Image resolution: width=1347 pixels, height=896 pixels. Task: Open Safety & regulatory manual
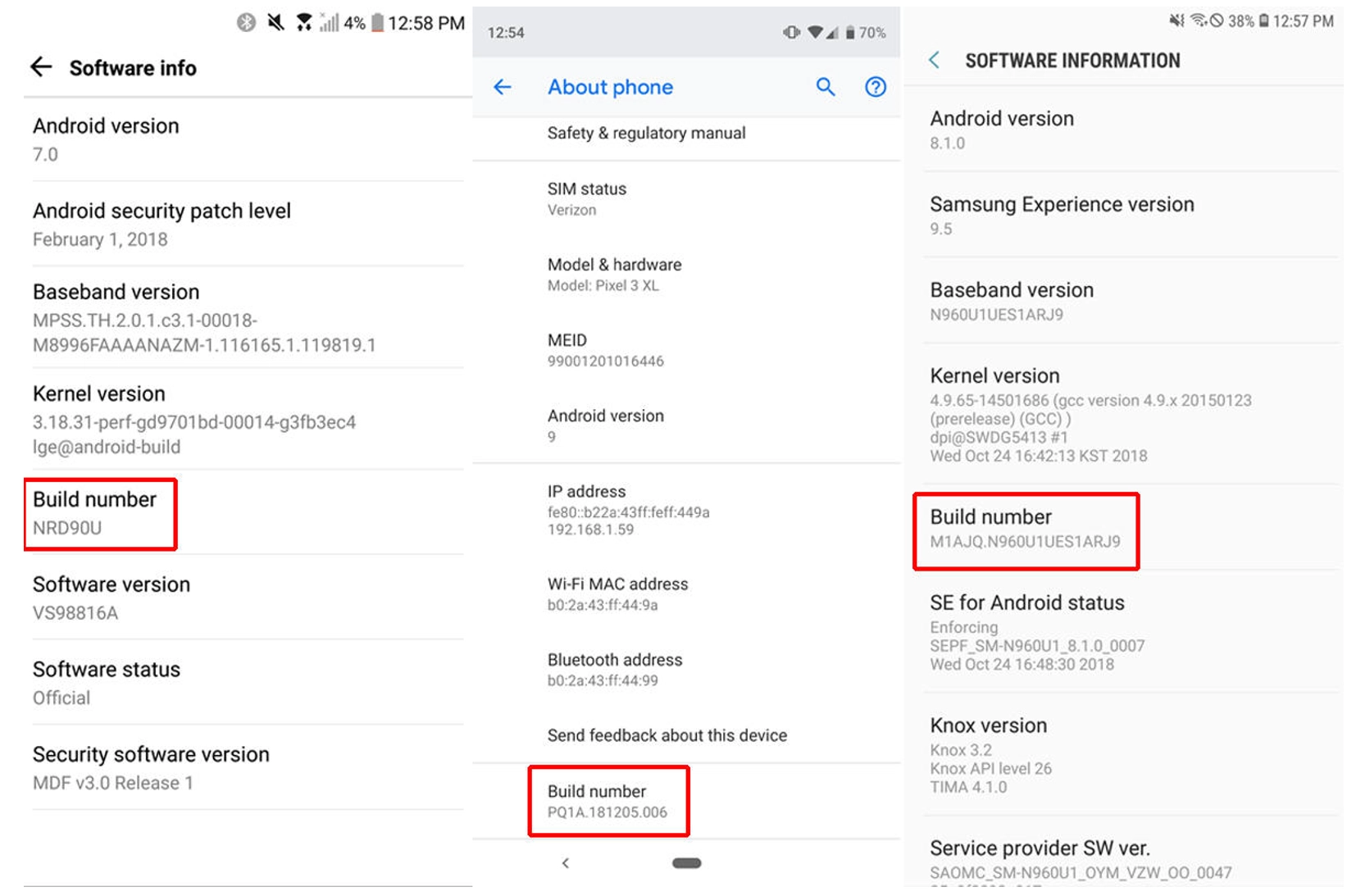(646, 133)
